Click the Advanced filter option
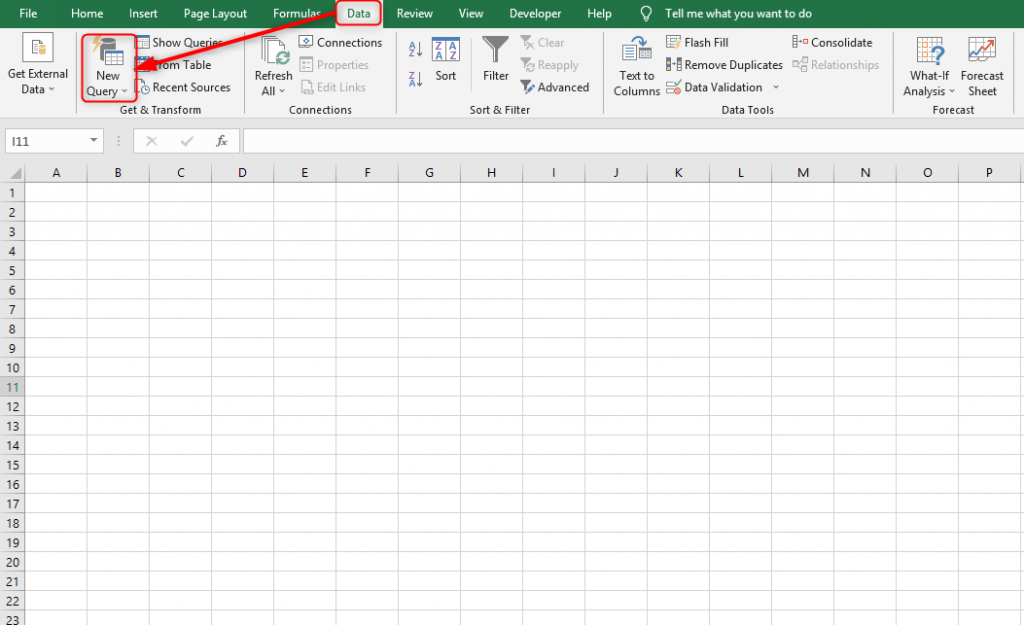 click(556, 87)
